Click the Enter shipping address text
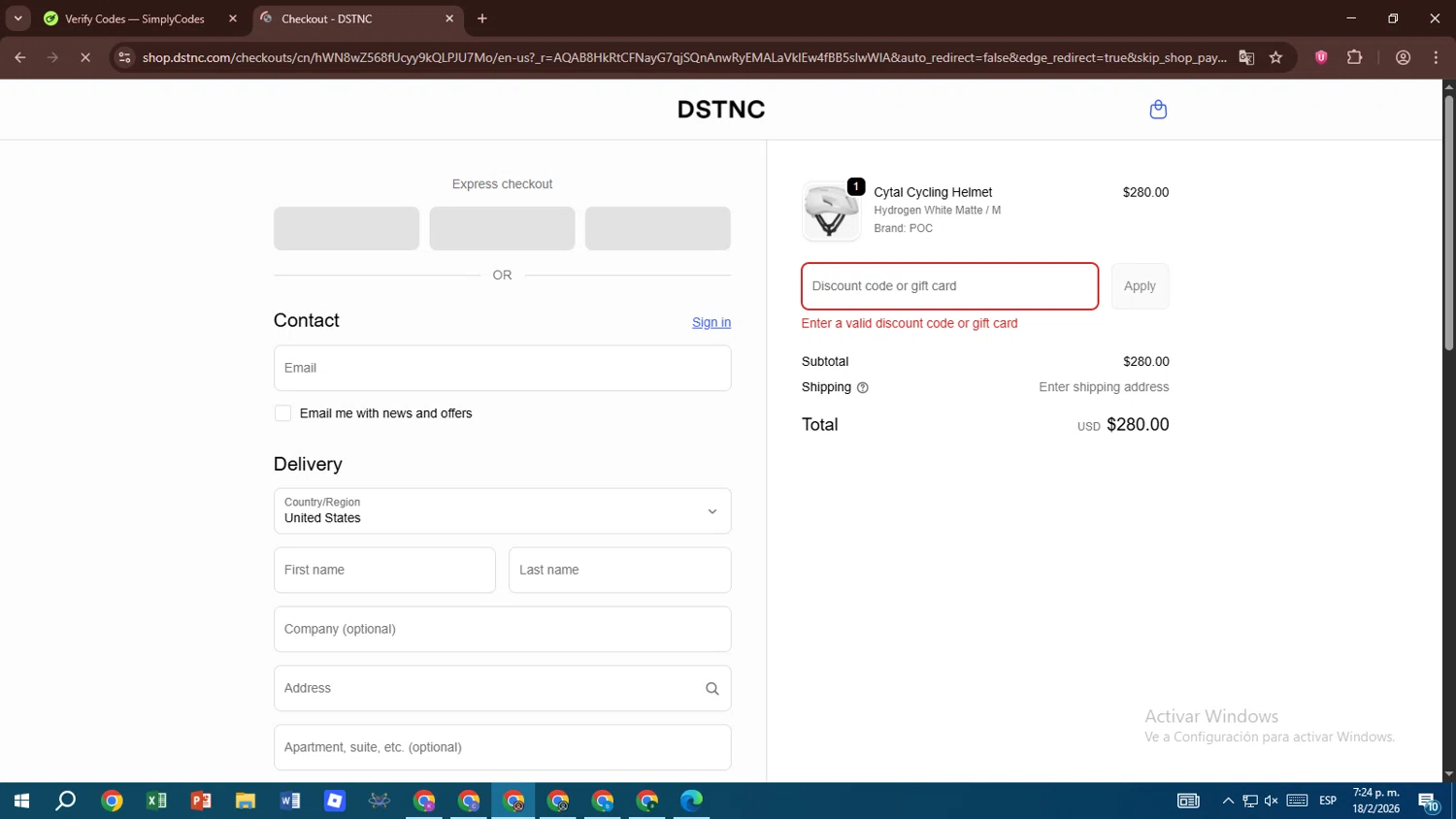 (1104, 387)
